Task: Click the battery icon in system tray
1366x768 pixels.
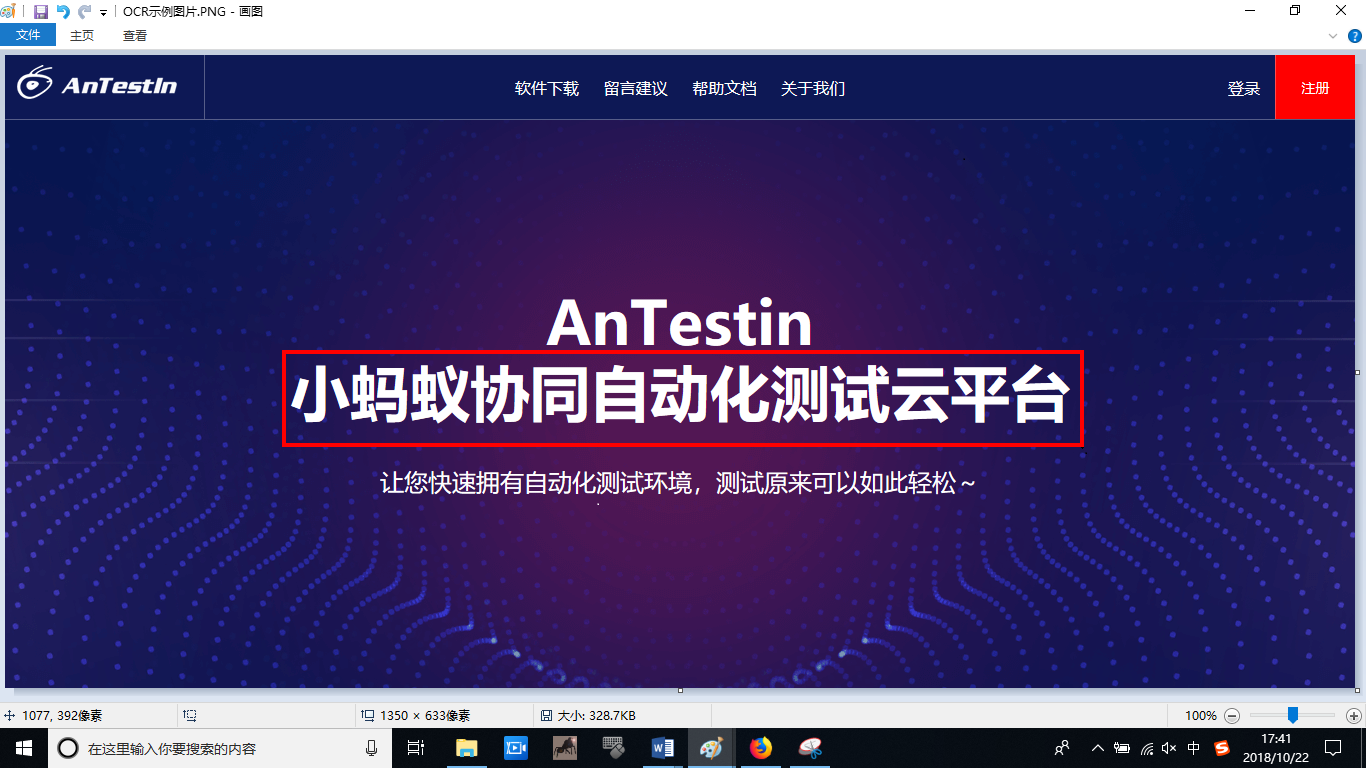Action: tap(1122, 748)
